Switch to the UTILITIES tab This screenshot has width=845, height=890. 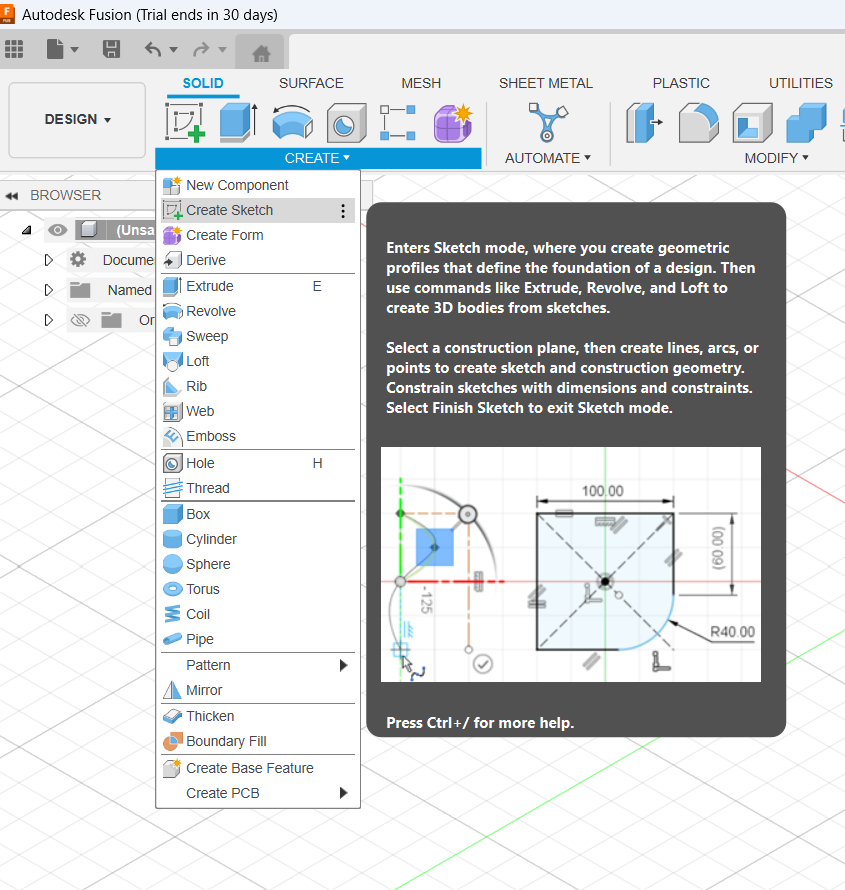[800, 83]
